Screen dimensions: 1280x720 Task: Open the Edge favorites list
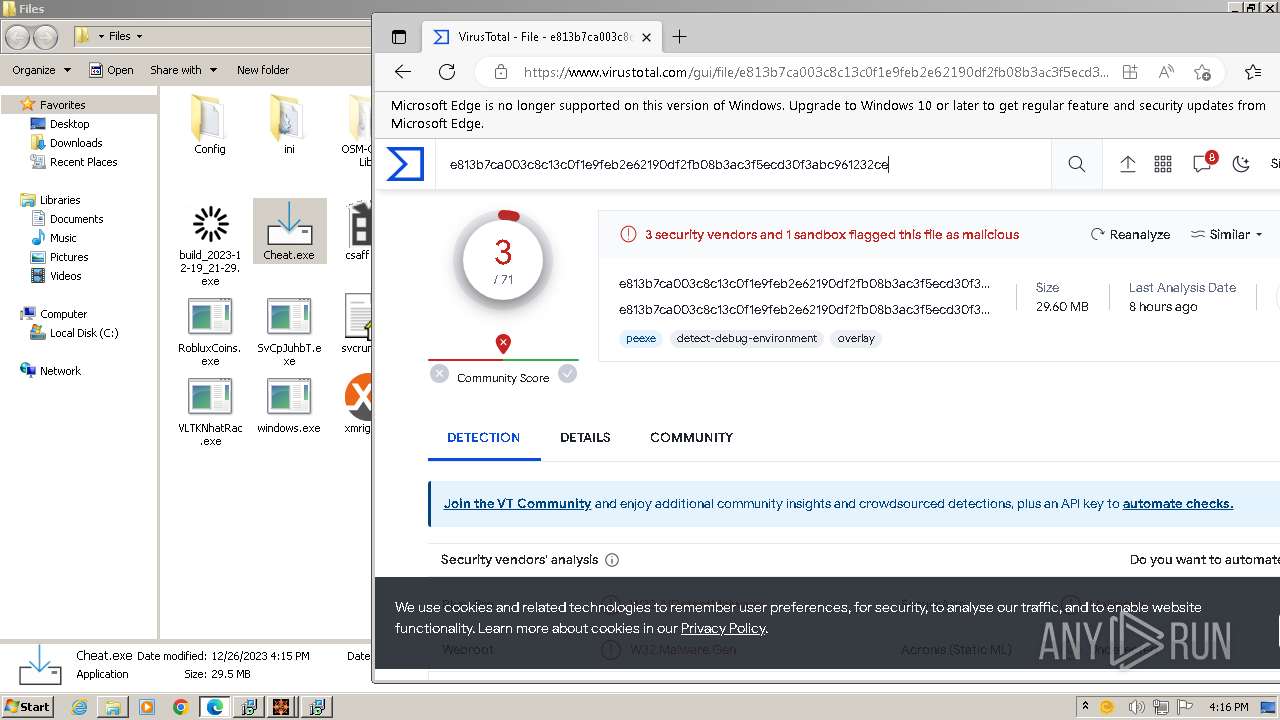tap(1253, 72)
